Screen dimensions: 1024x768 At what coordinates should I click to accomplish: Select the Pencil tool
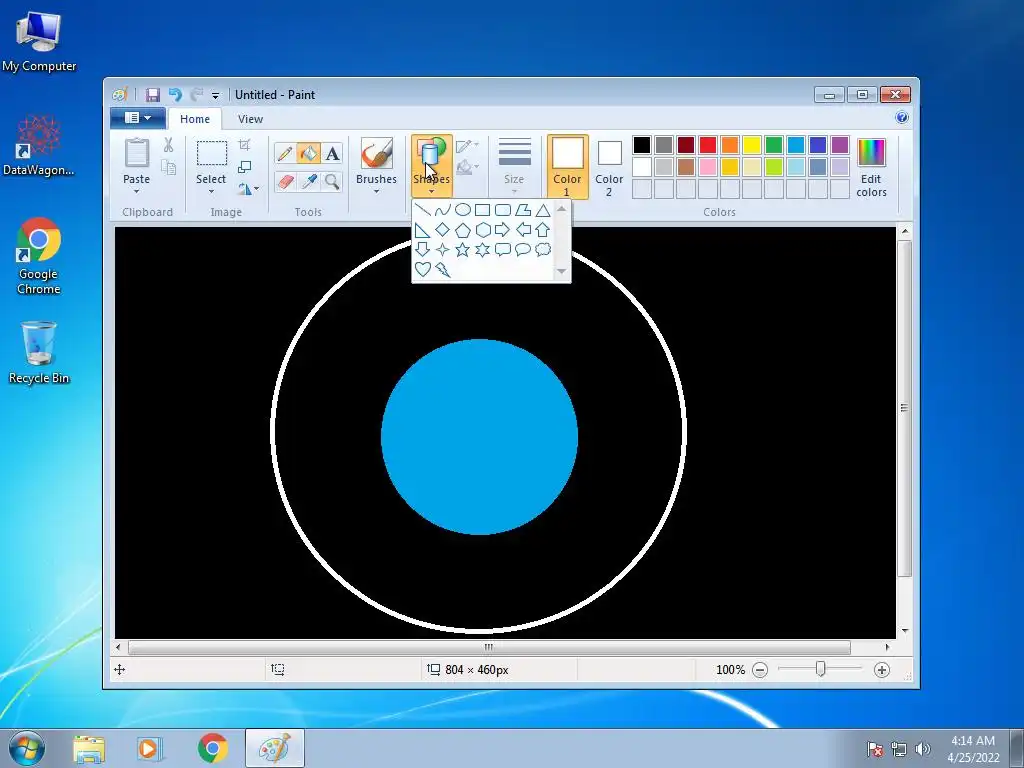[285, 153]
